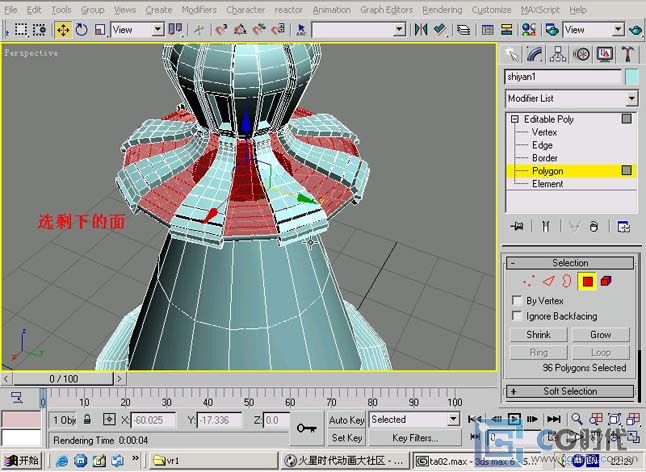Enable the By Vertex checkbox

(517, 300)
